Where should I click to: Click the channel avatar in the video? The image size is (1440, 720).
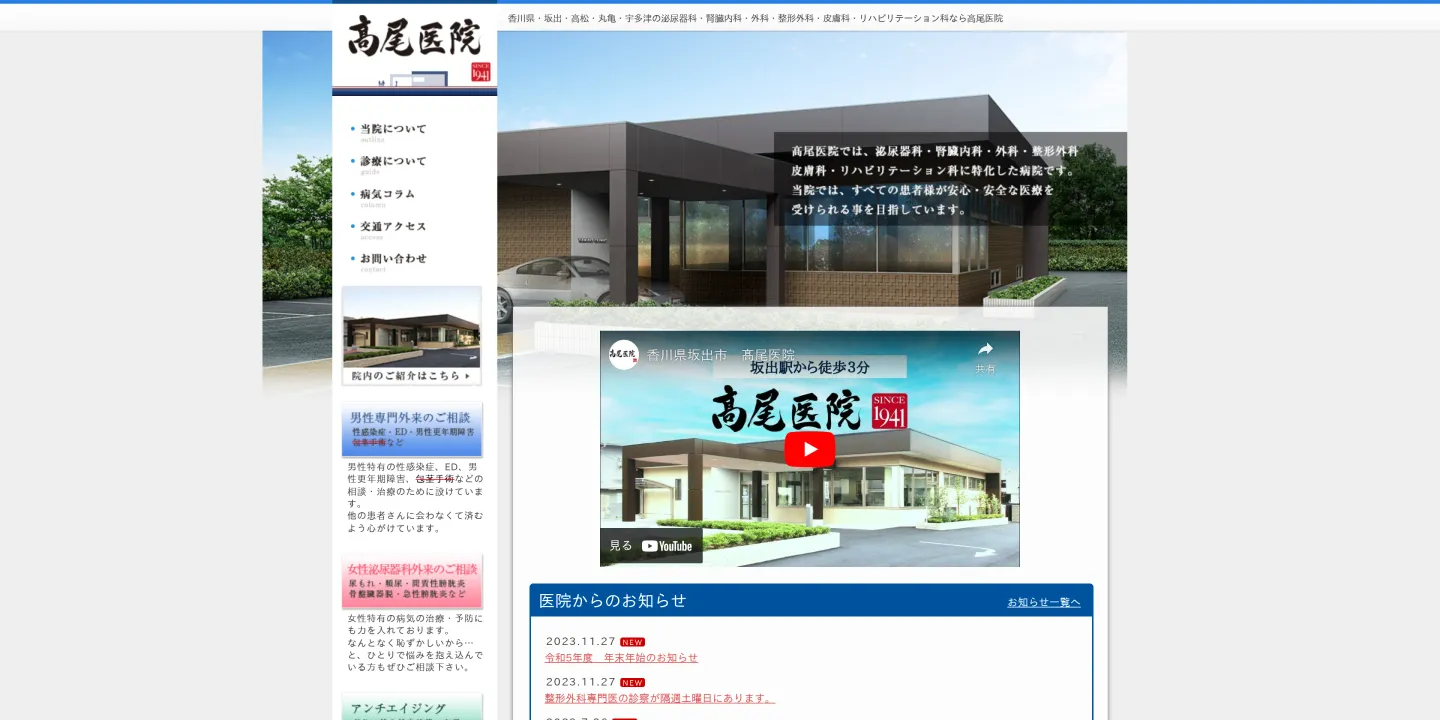click(x=624, y=355)
